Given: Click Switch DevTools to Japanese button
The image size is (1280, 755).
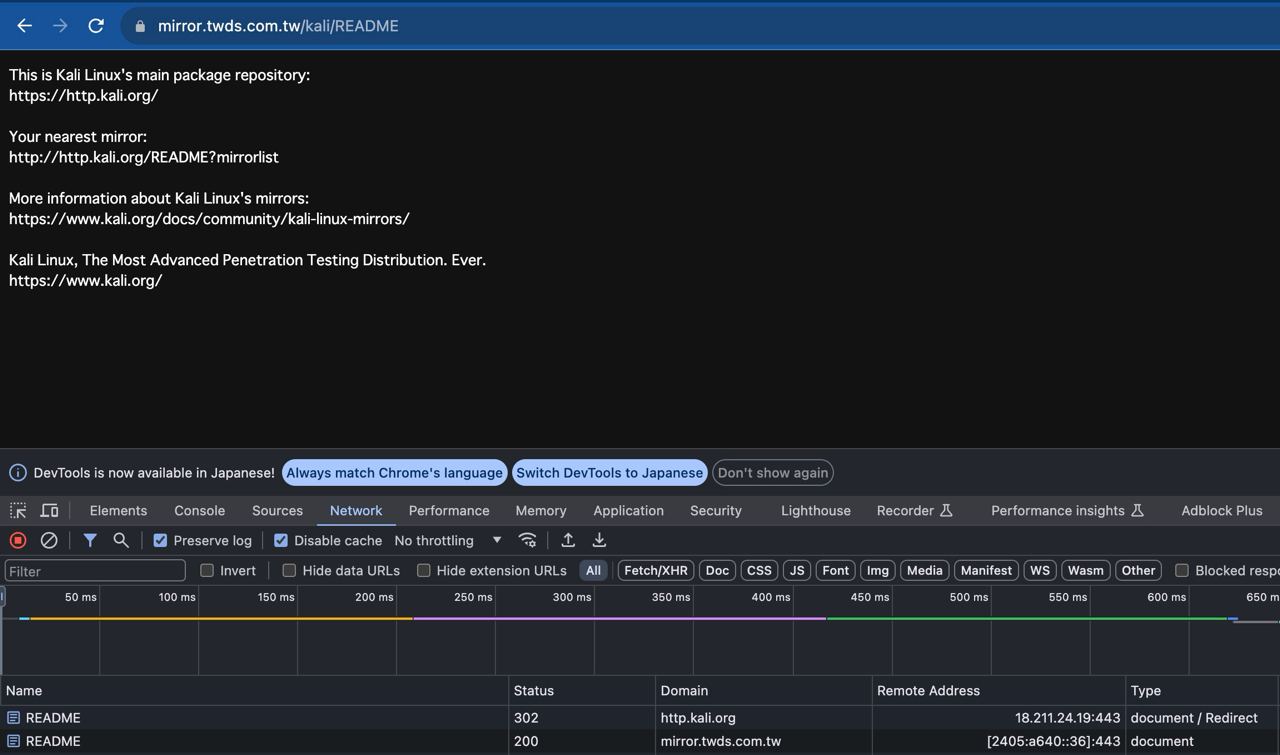Looking at the screenshot, I should [x=609, y=473].
